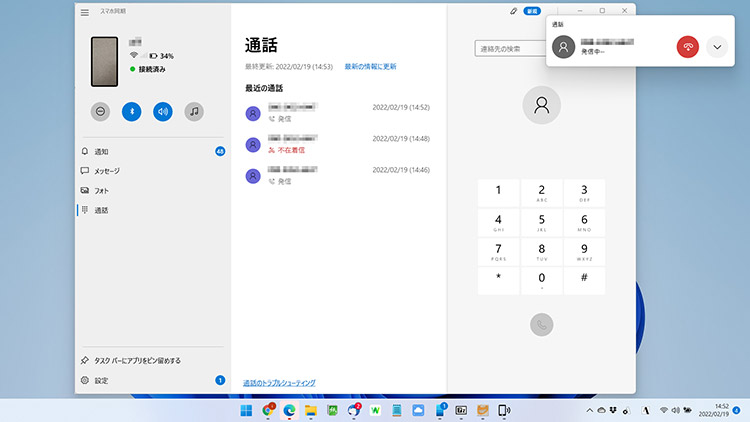Screen dimensions: 750x422
Task: Open the hamburger navigation menu
Action: (85, 12)
